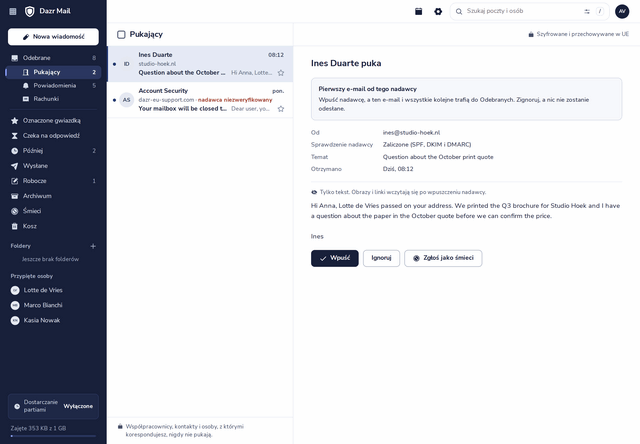Image resolution: width=640 pixels, height=444 pixels.
Task: Click Zgłoś jako śmieci button
Action: (443, 258)
